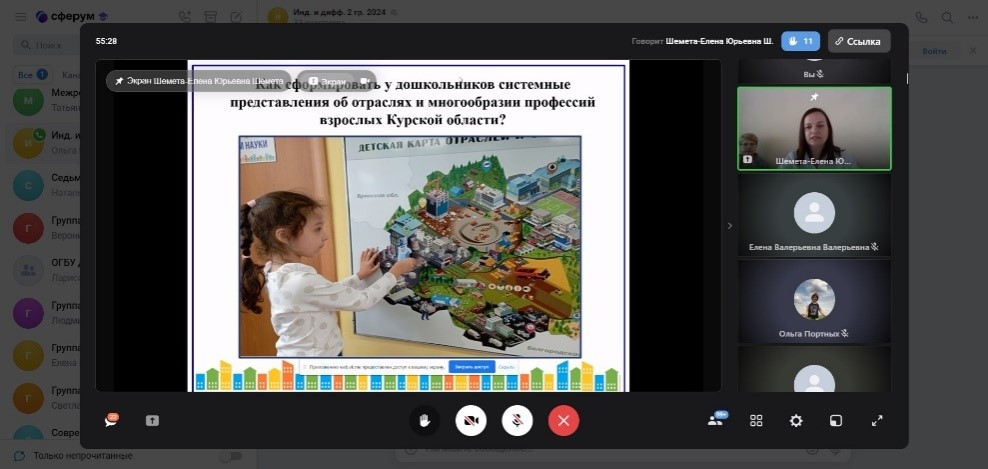Collapse the participants side panel chevron
The width and height of the screenshot is (988, 469).
pos(730,226)
